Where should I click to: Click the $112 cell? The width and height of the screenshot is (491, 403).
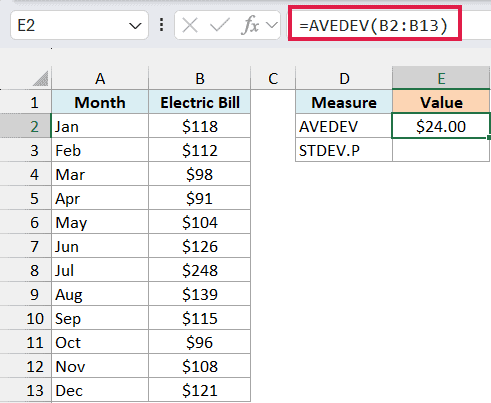(x=200, y=150)
